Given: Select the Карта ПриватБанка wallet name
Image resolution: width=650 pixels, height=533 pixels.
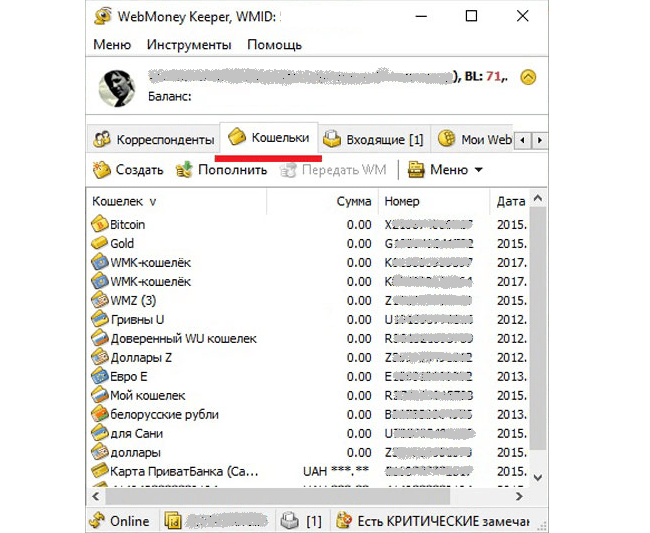Looking at the screenshot, I should coord(184,472).
